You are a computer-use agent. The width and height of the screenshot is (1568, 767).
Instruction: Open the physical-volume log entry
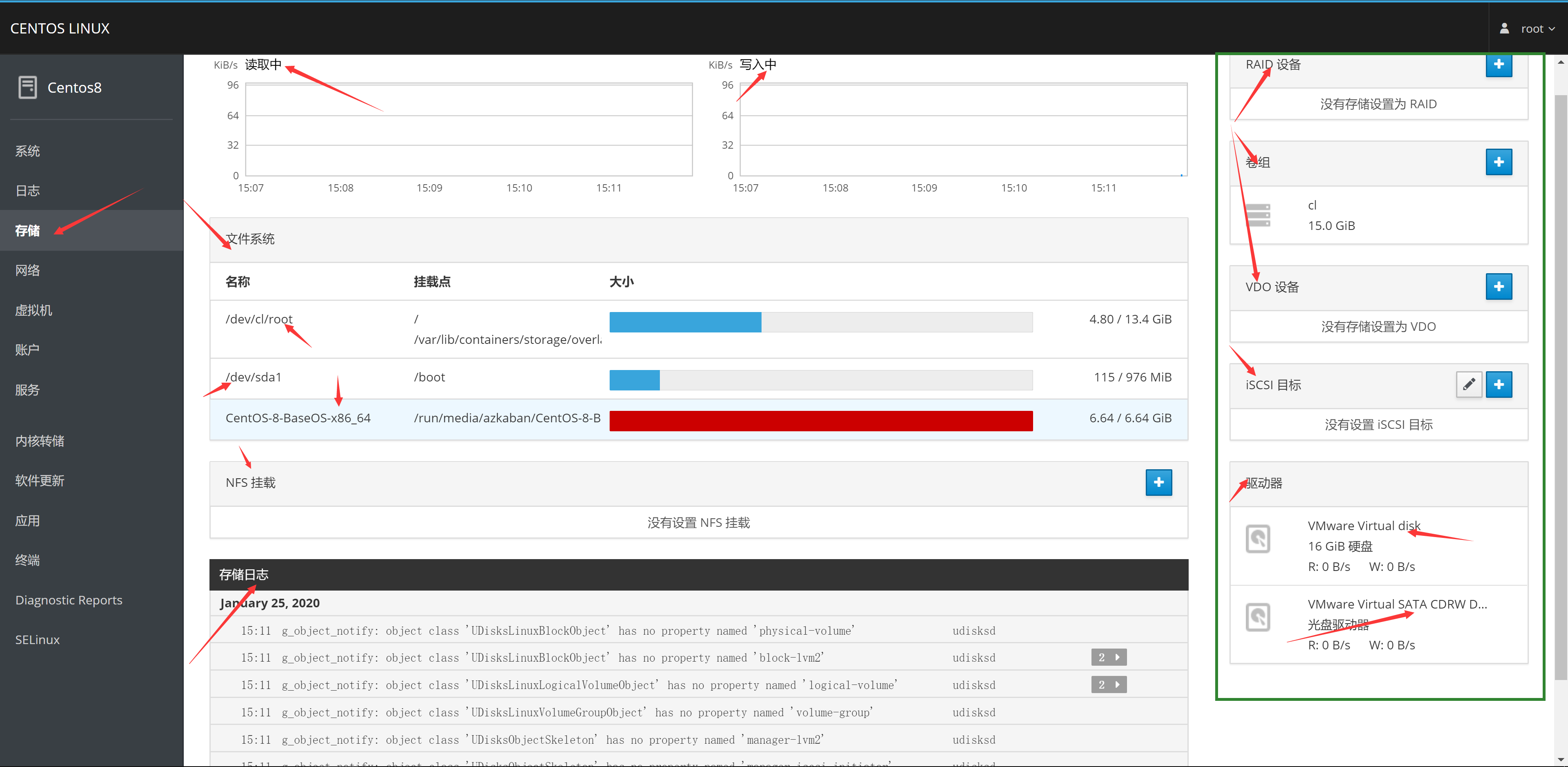pyautogui.click(x=699, y=631)
